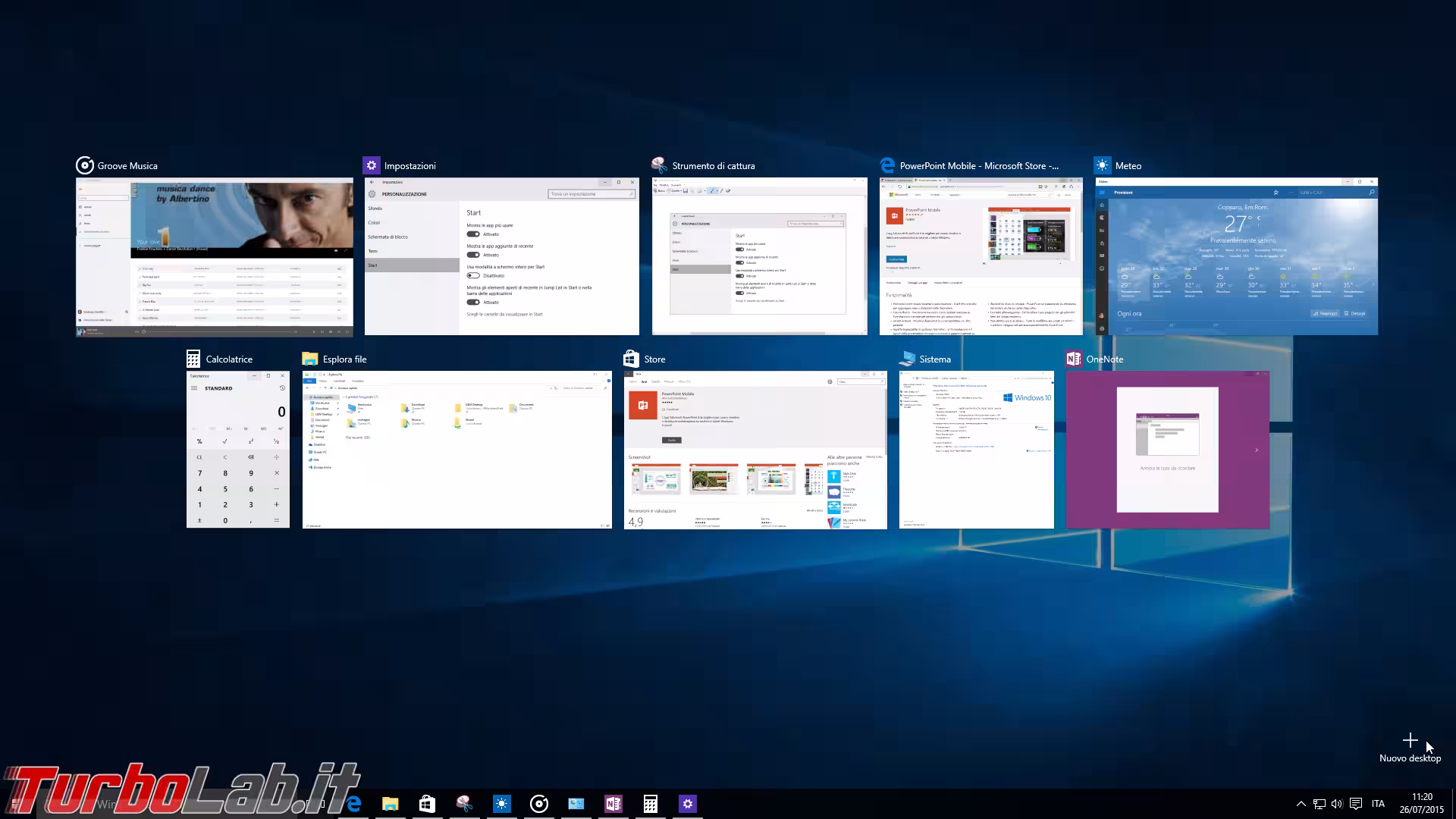Disable the 'Mostra le app più usate' toggle
The height and width of the screenshot is (819, 1456).
click(473, 234)
